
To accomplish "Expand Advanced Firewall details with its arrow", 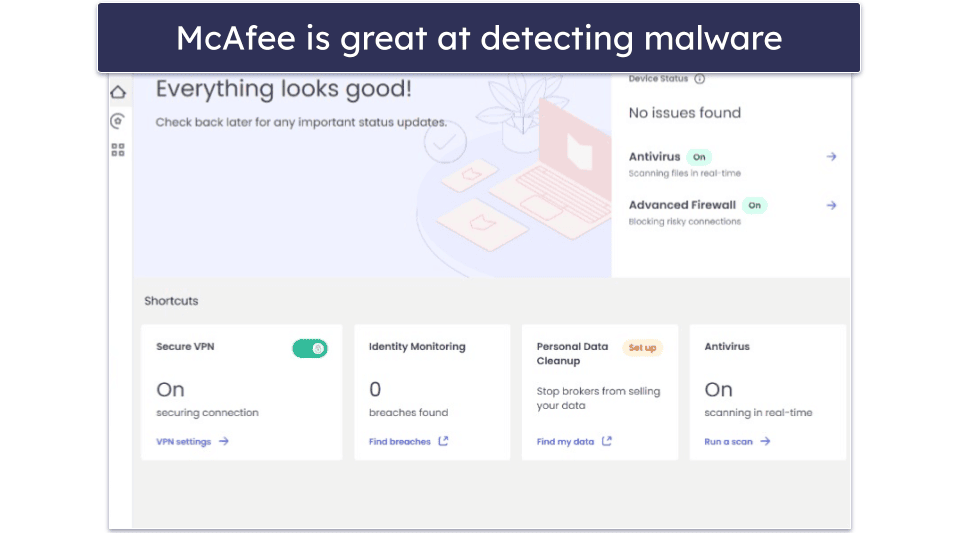I will 831,205.
